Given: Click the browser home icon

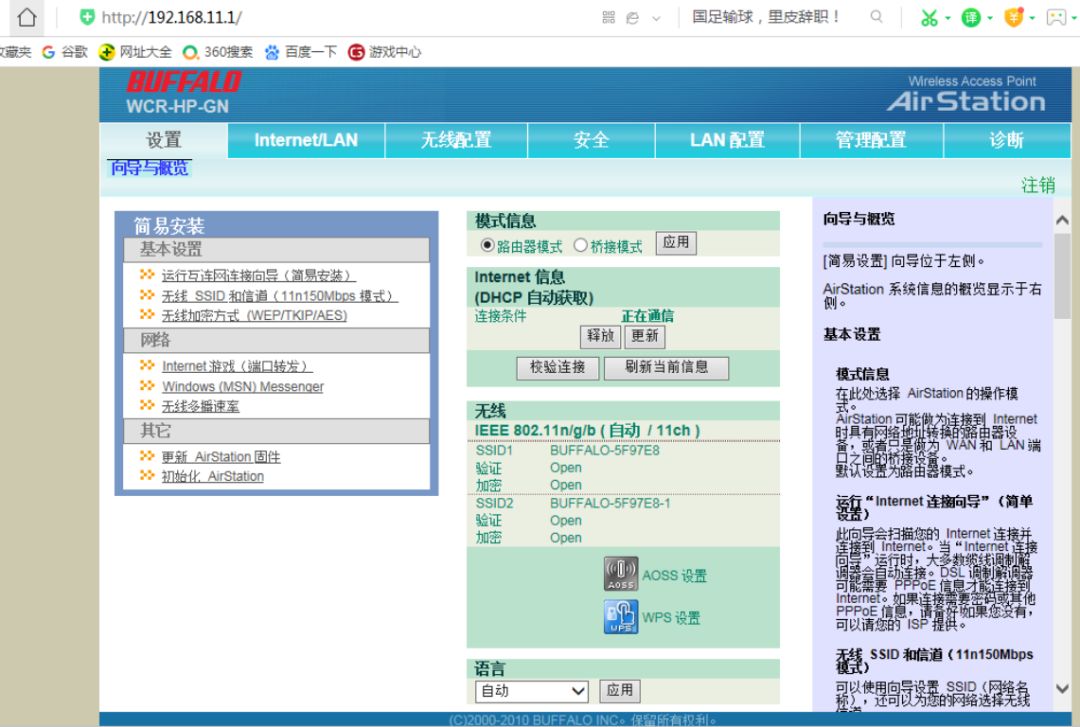Looking at the screenshot, I should click(26, 17).
